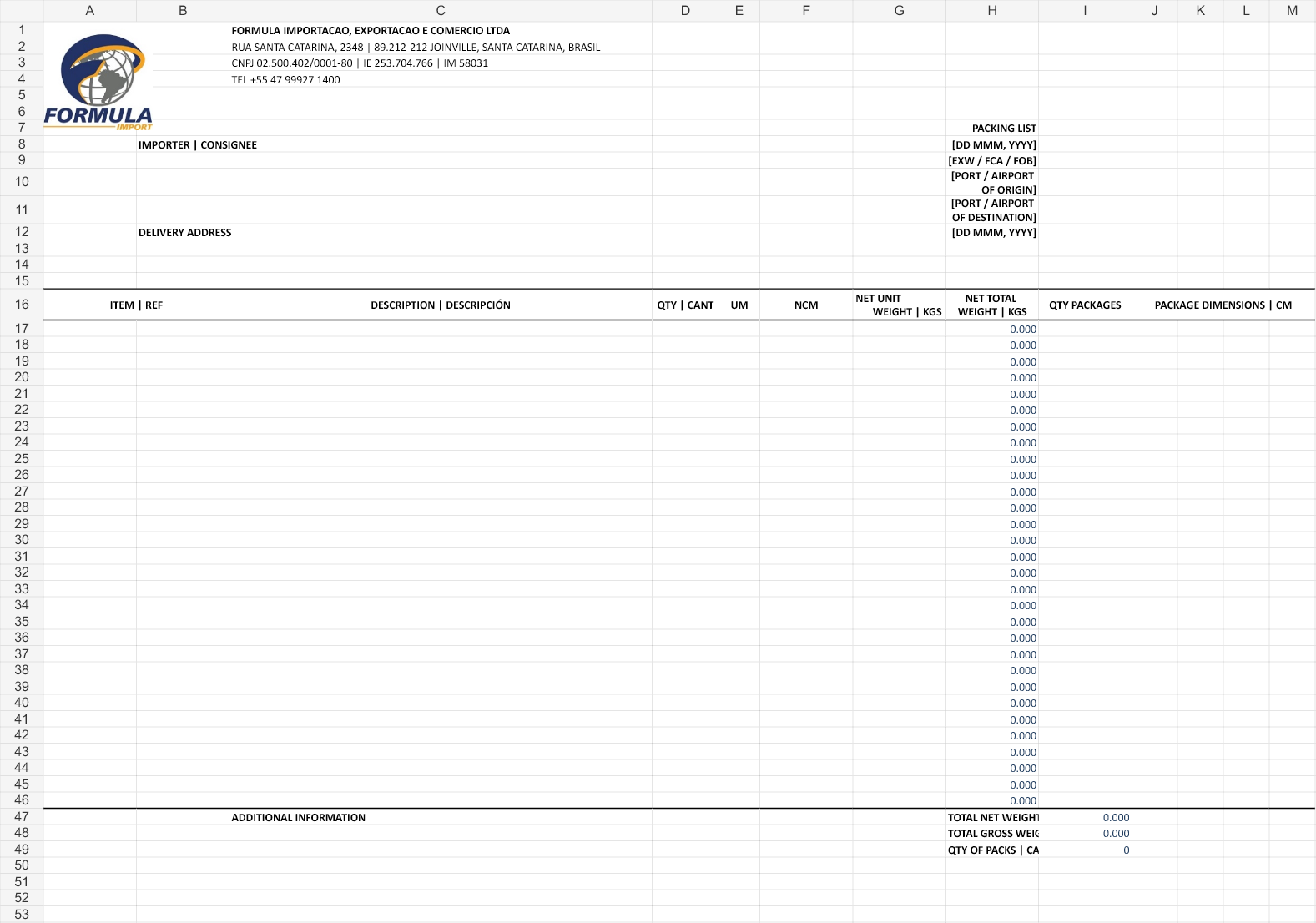Click the company name FORMULA IMPORTACAO, EXPORTACAO E COMERCIO LTDA
Screen dimensions: 1316x923
371,31
